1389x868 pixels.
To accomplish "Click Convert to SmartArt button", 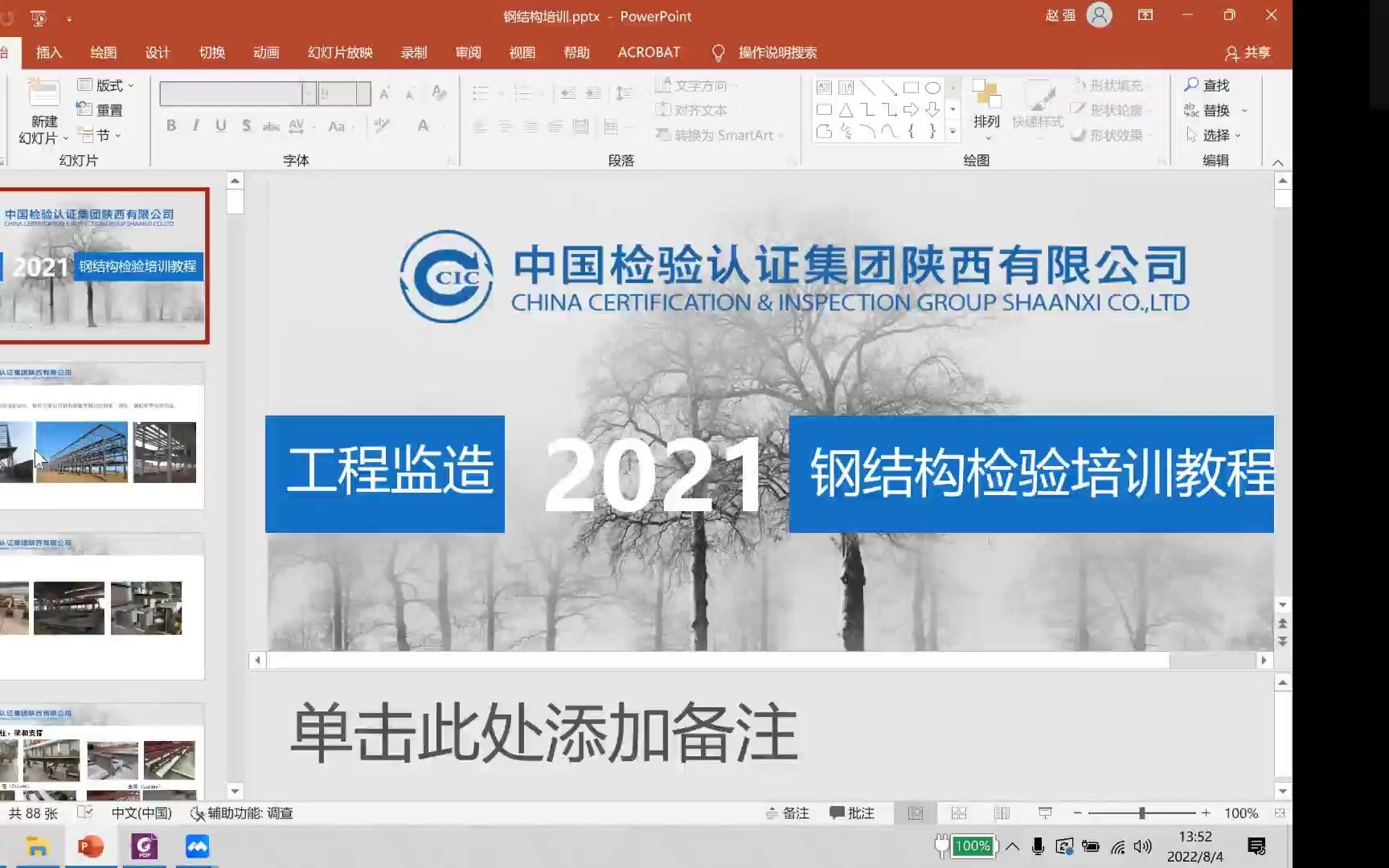I will tap(719, 135).
